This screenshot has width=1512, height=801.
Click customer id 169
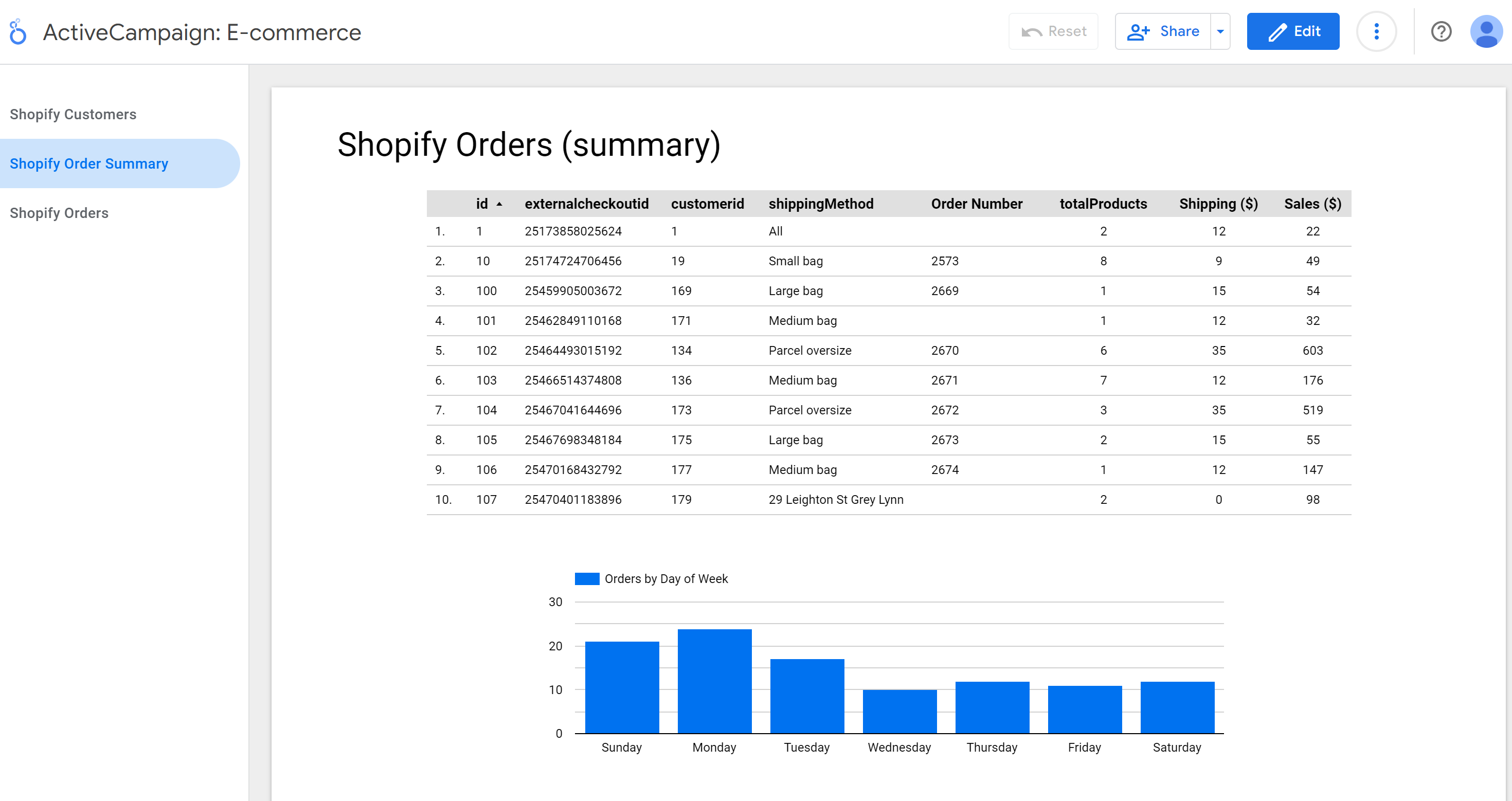[x=681, y=291]
